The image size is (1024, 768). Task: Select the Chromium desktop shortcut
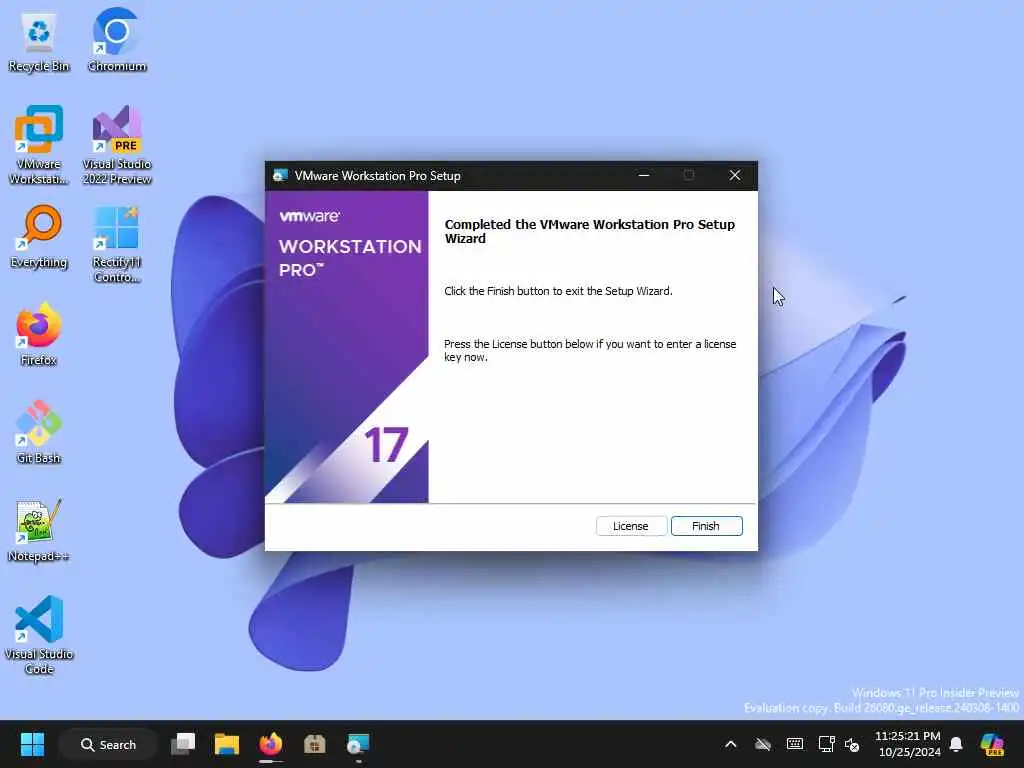point(117,41)
